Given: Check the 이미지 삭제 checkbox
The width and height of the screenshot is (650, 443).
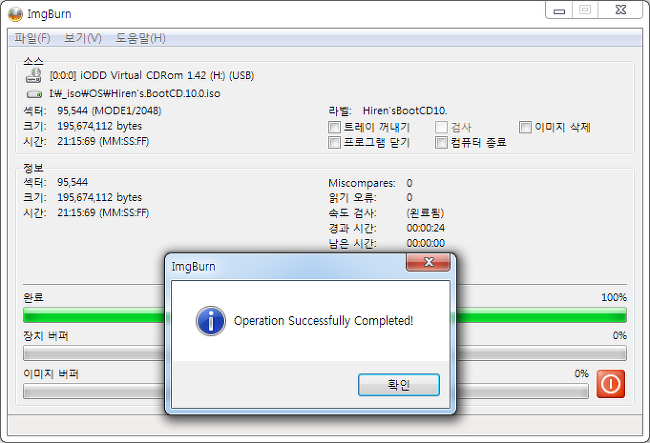Looking at the screenshot, I should coord(525,127).
